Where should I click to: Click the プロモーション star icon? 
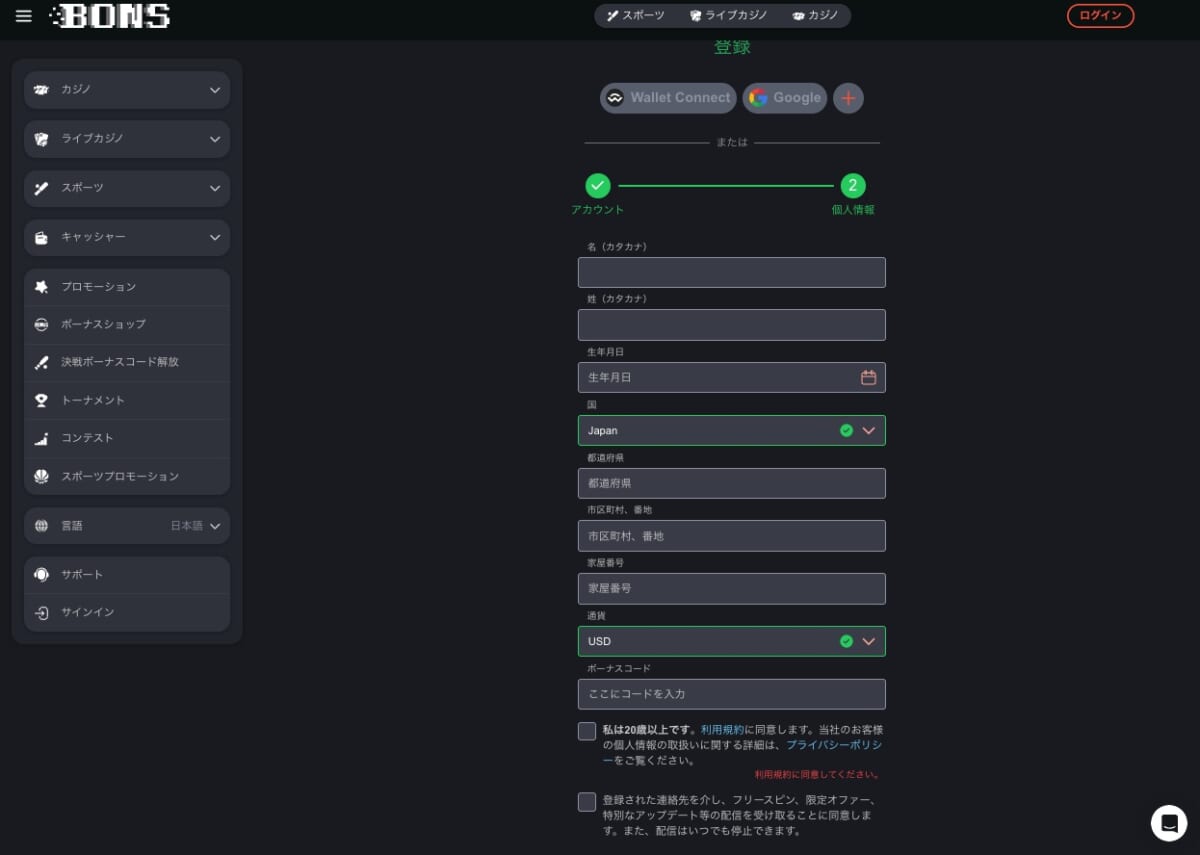41,287
